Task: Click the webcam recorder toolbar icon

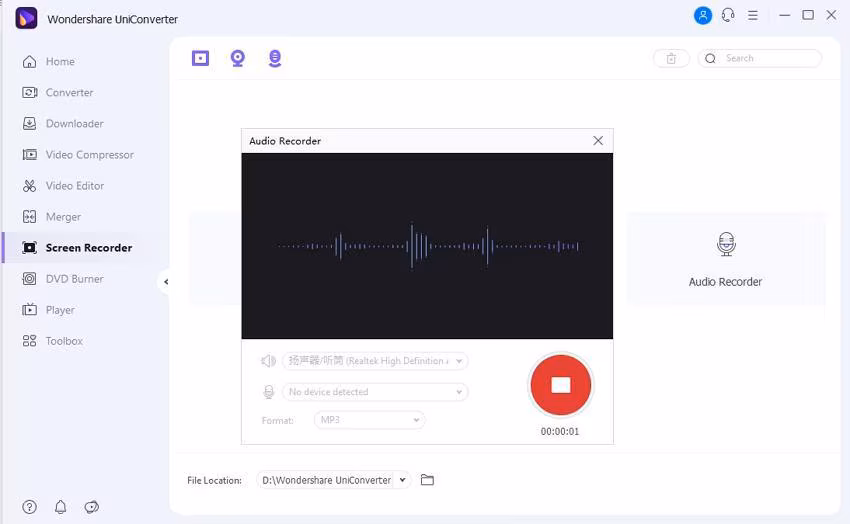Action: click(x=237, y=58)
